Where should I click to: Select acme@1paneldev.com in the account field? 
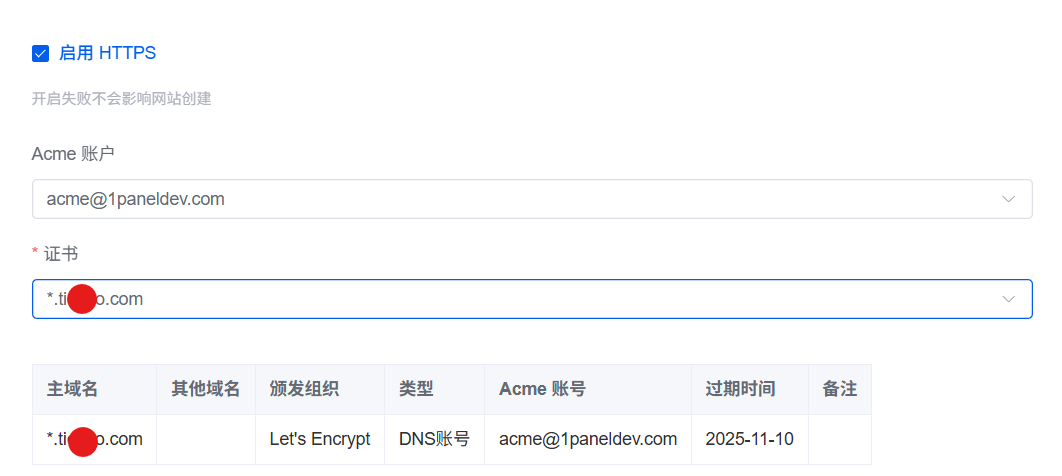click(135, 199)
